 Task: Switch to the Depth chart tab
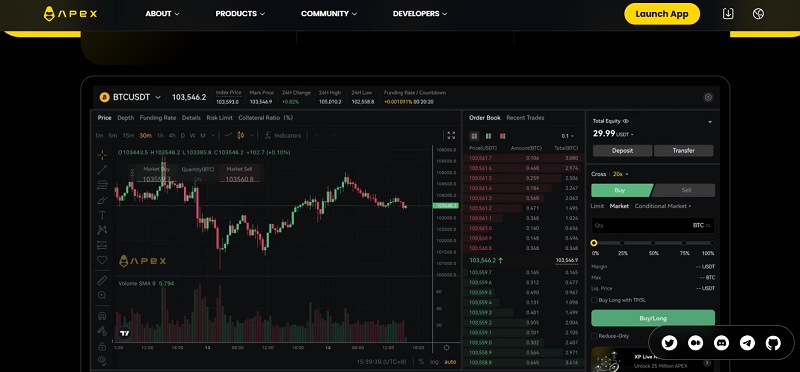[126, 117]
